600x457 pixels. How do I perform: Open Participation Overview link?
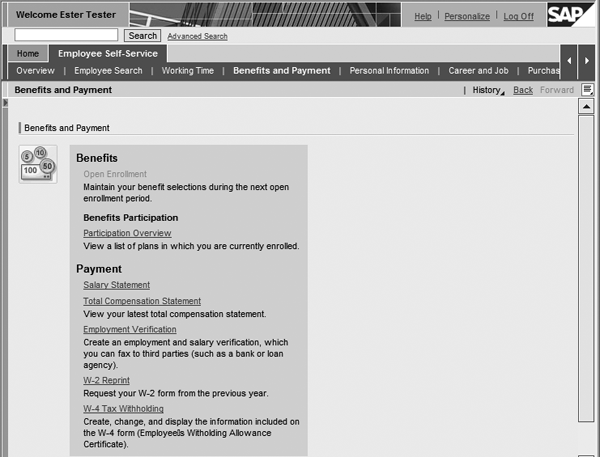(x=127, y=233)
